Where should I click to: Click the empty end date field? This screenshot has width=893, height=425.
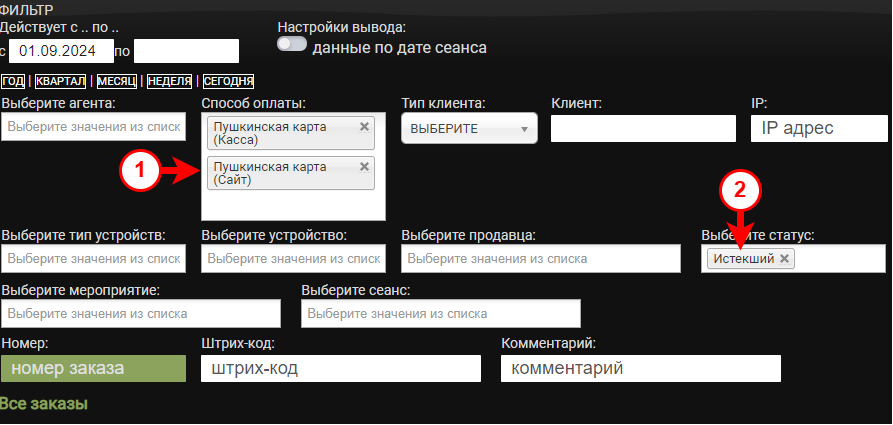pyautogui.click(x=186, y=51)
